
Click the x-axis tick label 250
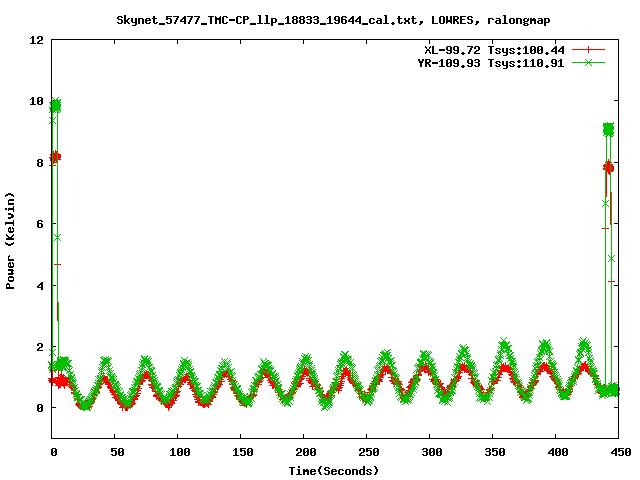pyautogui.click(x=369, y=452)
